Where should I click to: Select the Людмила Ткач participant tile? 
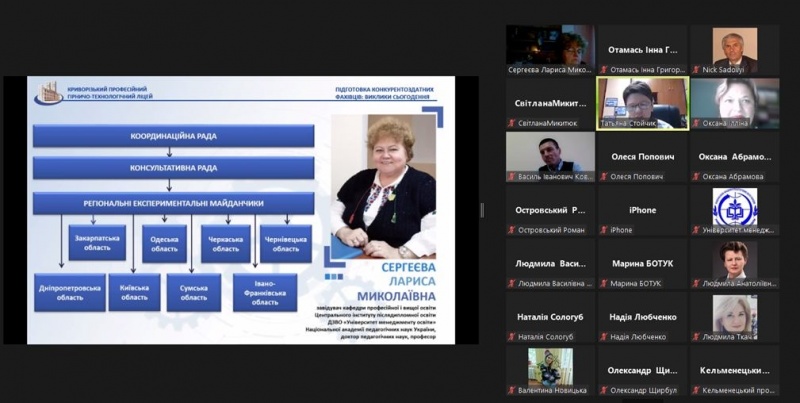pyautogui.click(x=735, y=316)
